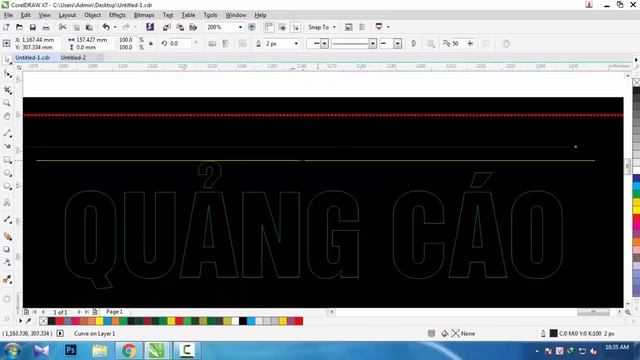Open the Window menu

coord(236,15)
